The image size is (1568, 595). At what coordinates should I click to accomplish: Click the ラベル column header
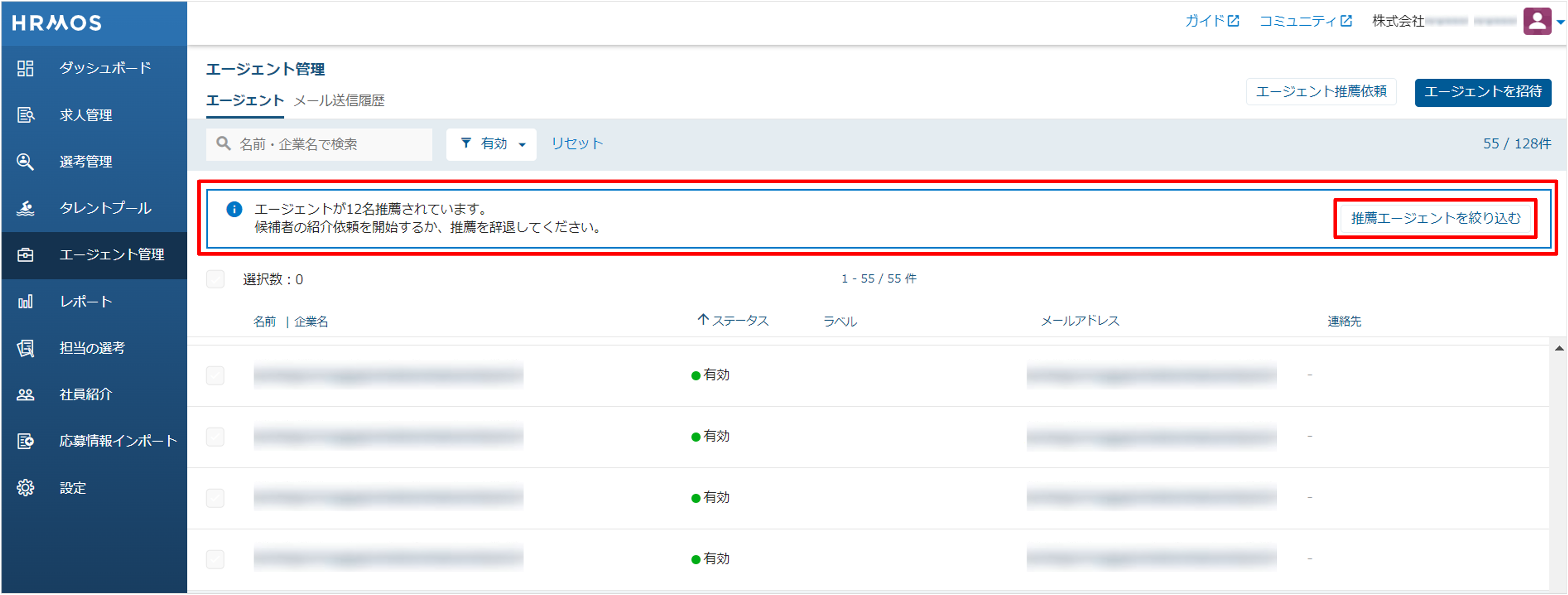[840, 322]
